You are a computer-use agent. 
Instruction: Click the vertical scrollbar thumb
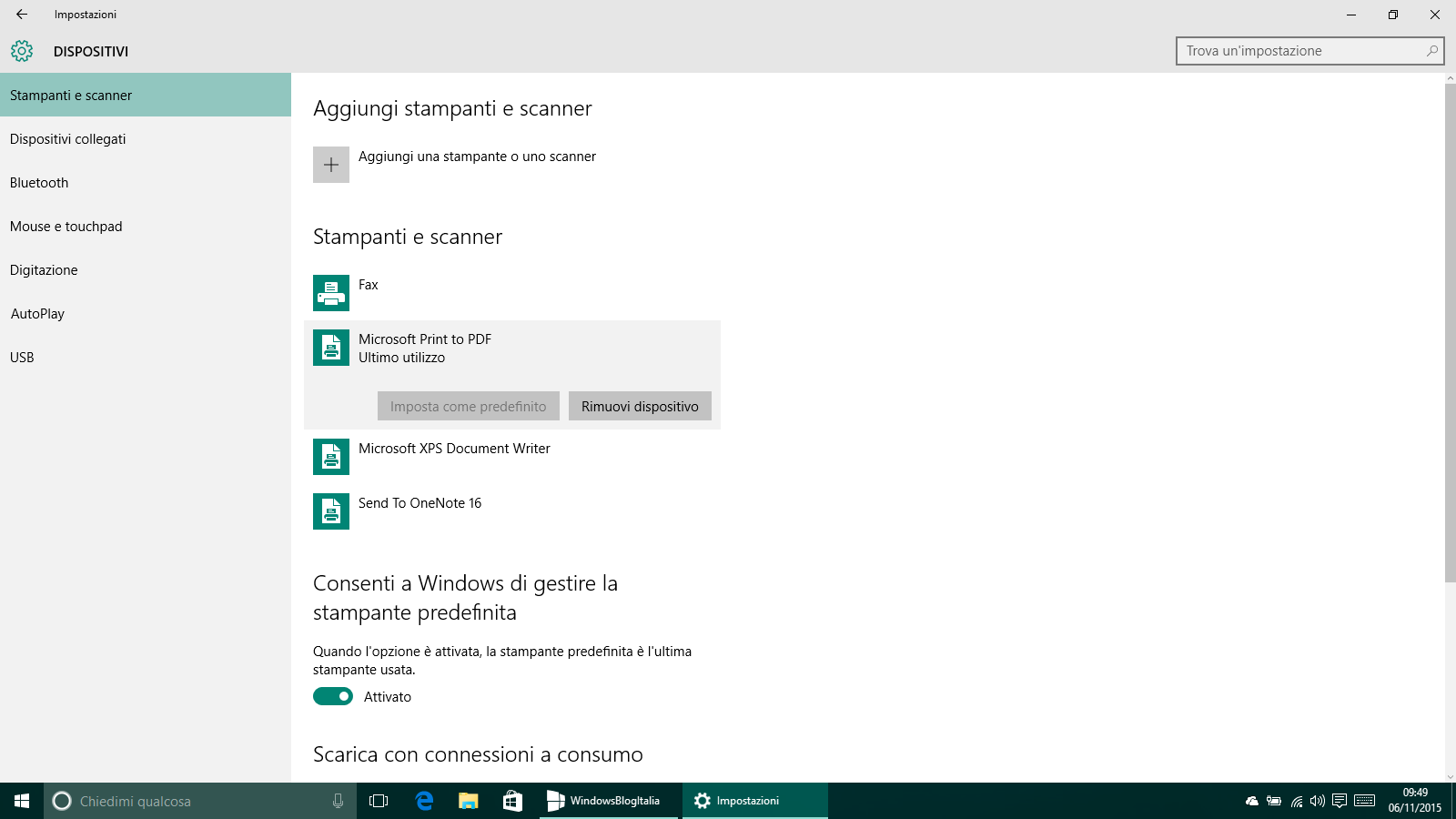tap(1450, 332)
